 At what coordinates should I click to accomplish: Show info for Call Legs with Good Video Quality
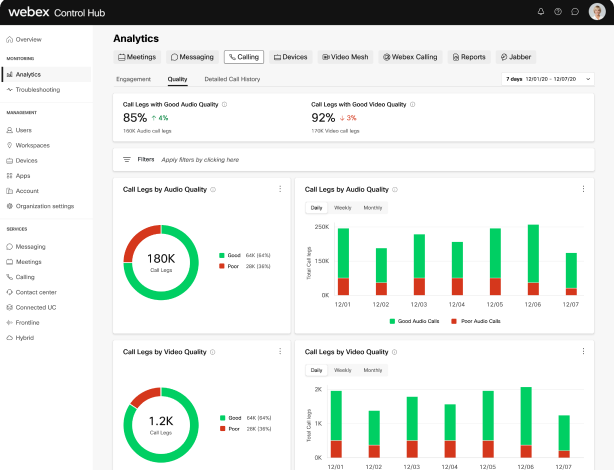tap(413, 105)
